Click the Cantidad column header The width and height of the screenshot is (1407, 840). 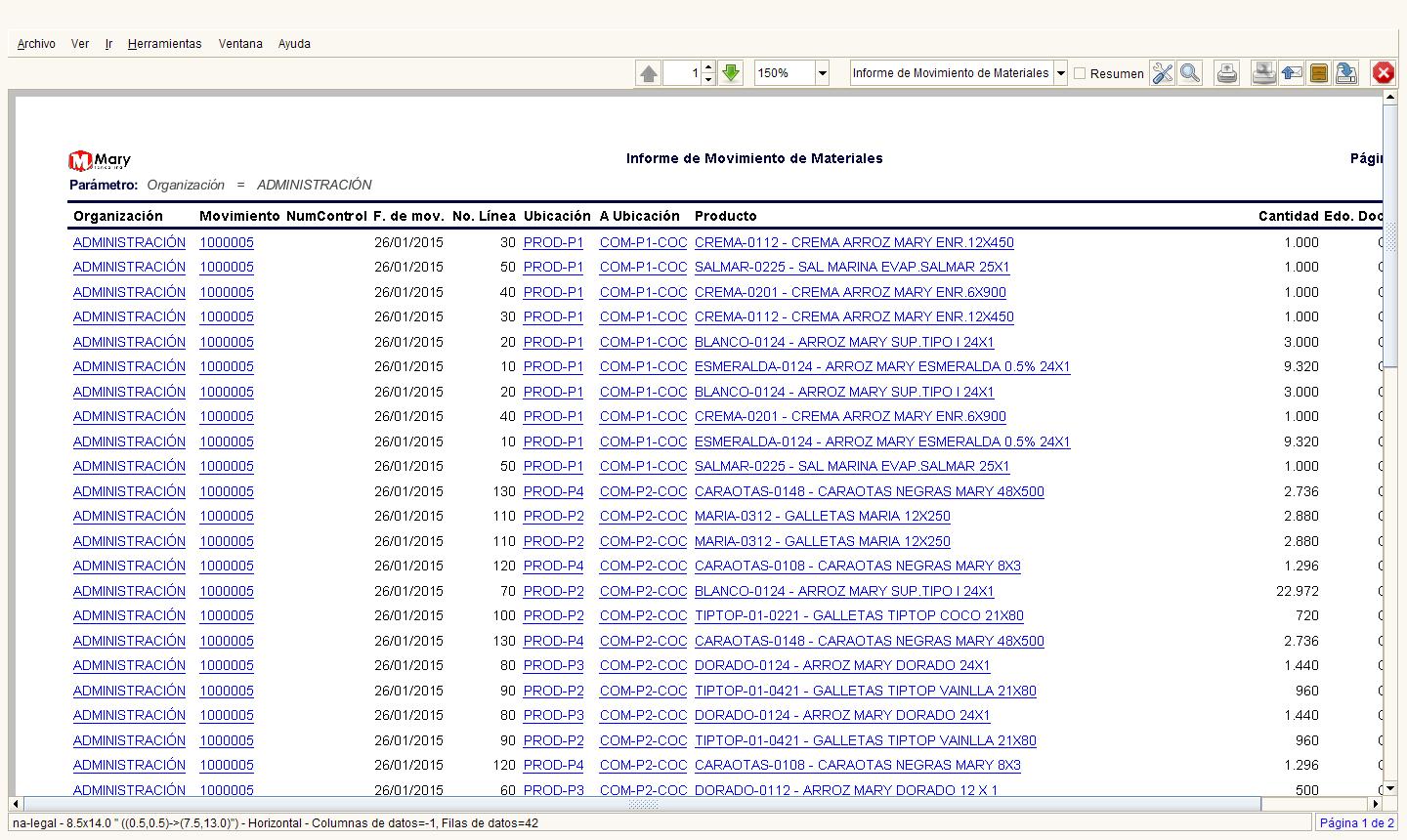coord(1288,216)
